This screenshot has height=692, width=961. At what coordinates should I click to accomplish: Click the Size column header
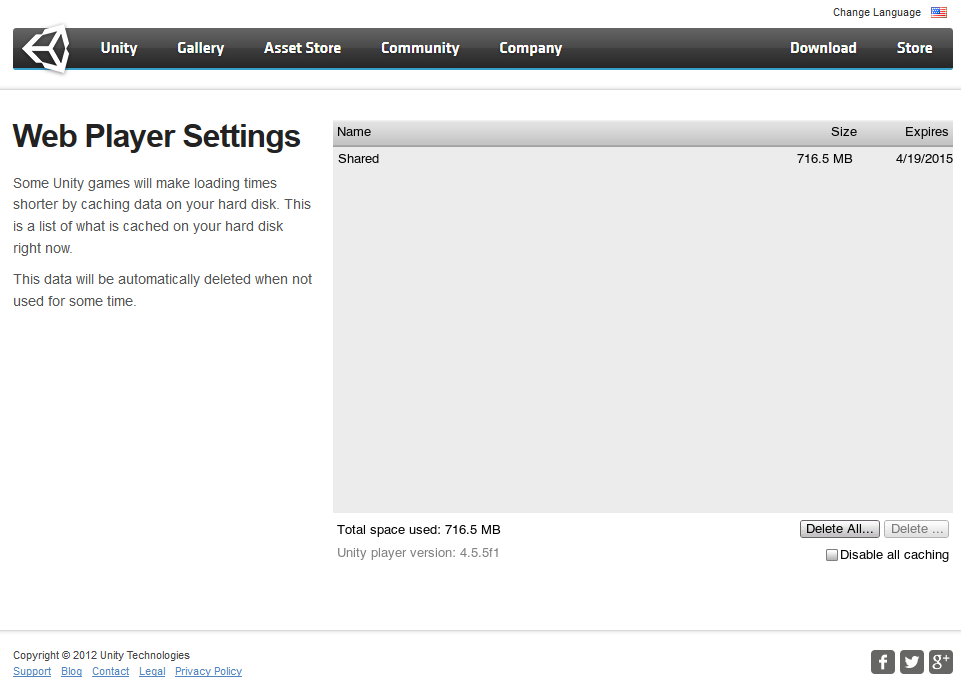(x=843, y=132)
